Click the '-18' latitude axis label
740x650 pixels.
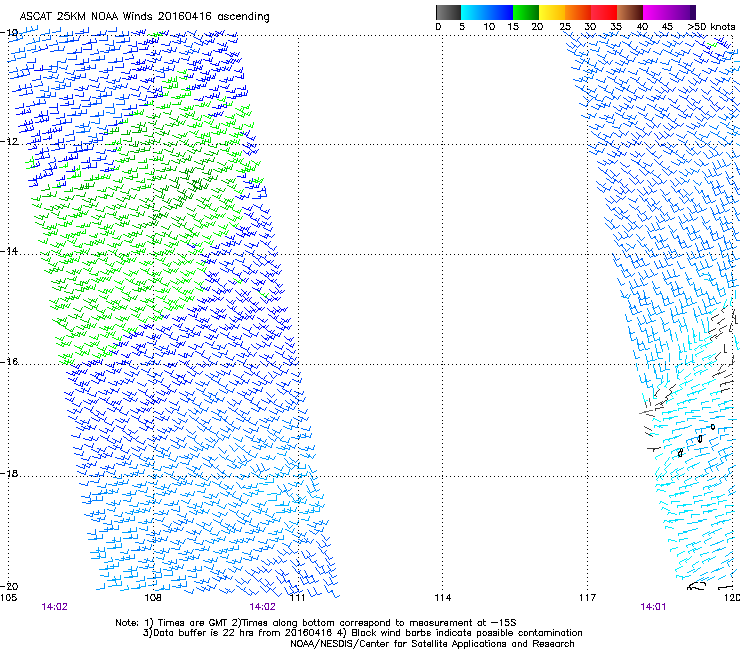(x=9, y=473)
